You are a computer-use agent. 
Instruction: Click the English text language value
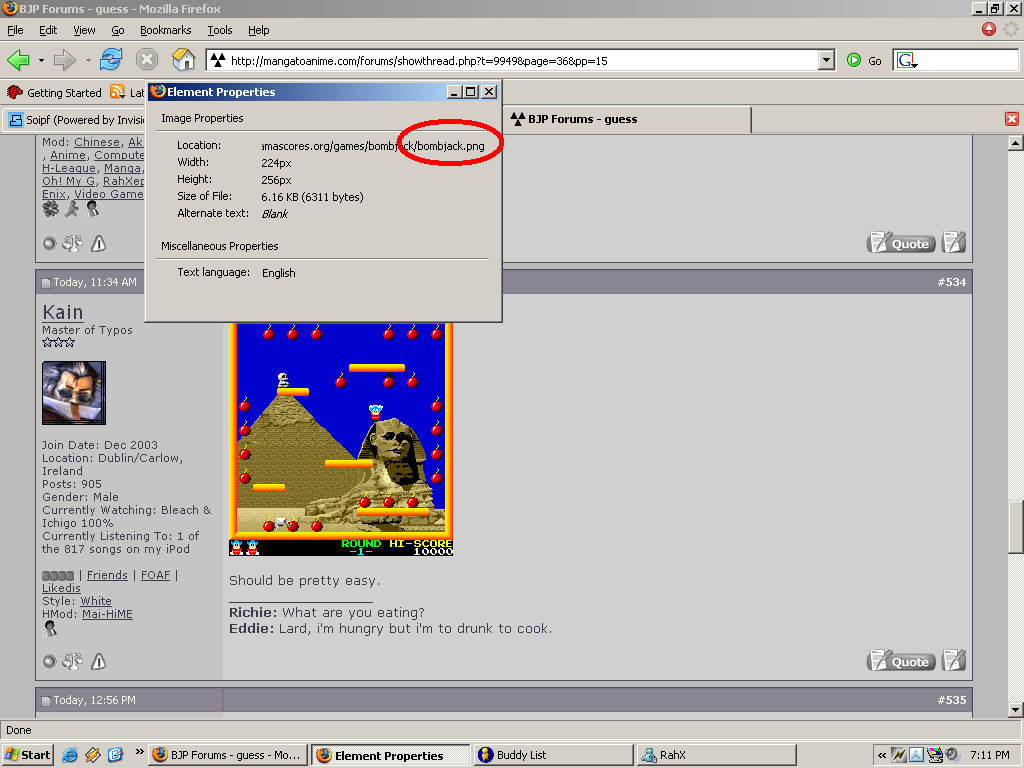pos(279,273)
